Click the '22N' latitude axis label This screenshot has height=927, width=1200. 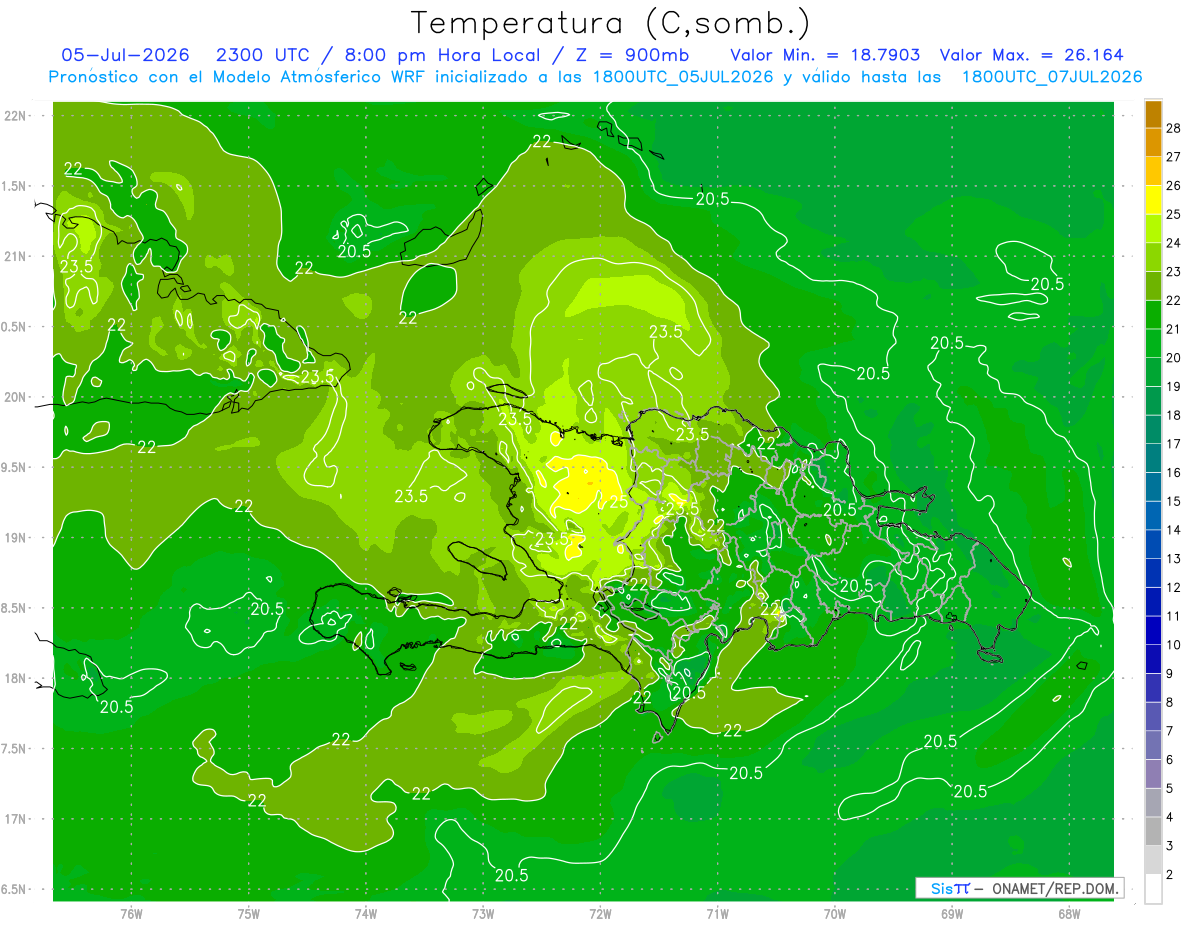coord(16,116)
